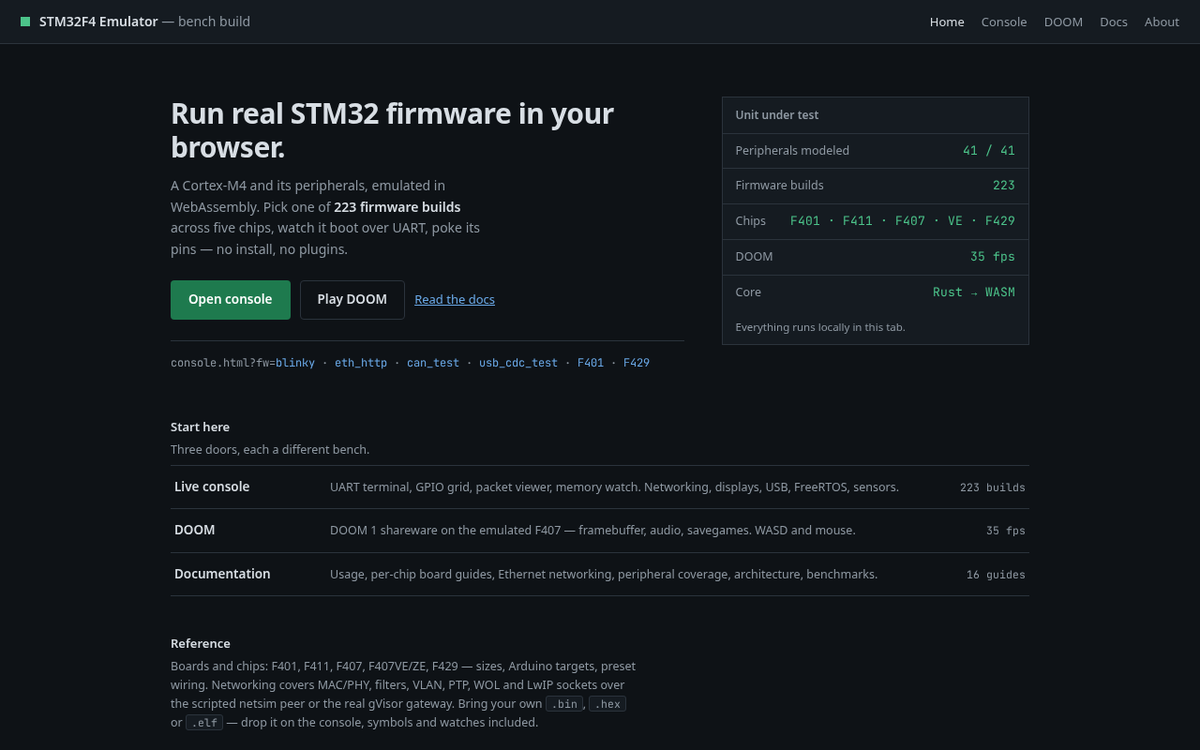Open the usb_cdc_test firmware link
Viewport: 1200px width, 750px height.
518,362
